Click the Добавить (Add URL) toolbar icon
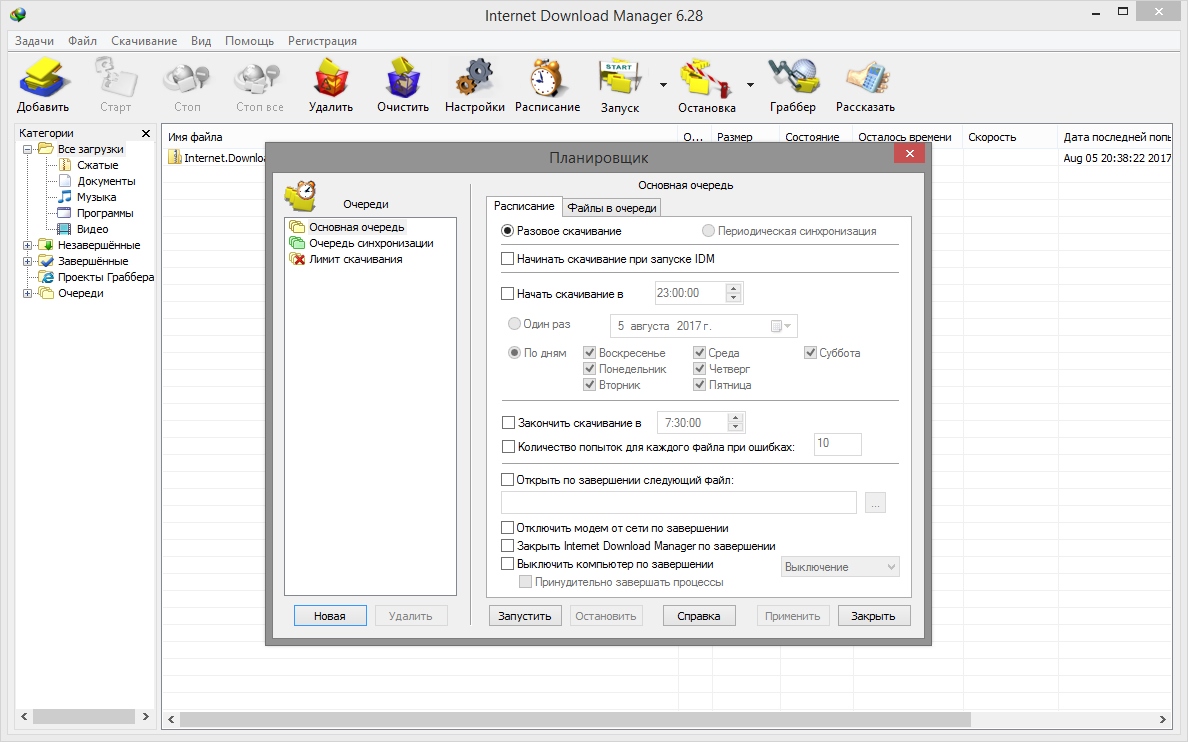The image size is (1188, 742). pyautogui.click(x=43, y=78)
